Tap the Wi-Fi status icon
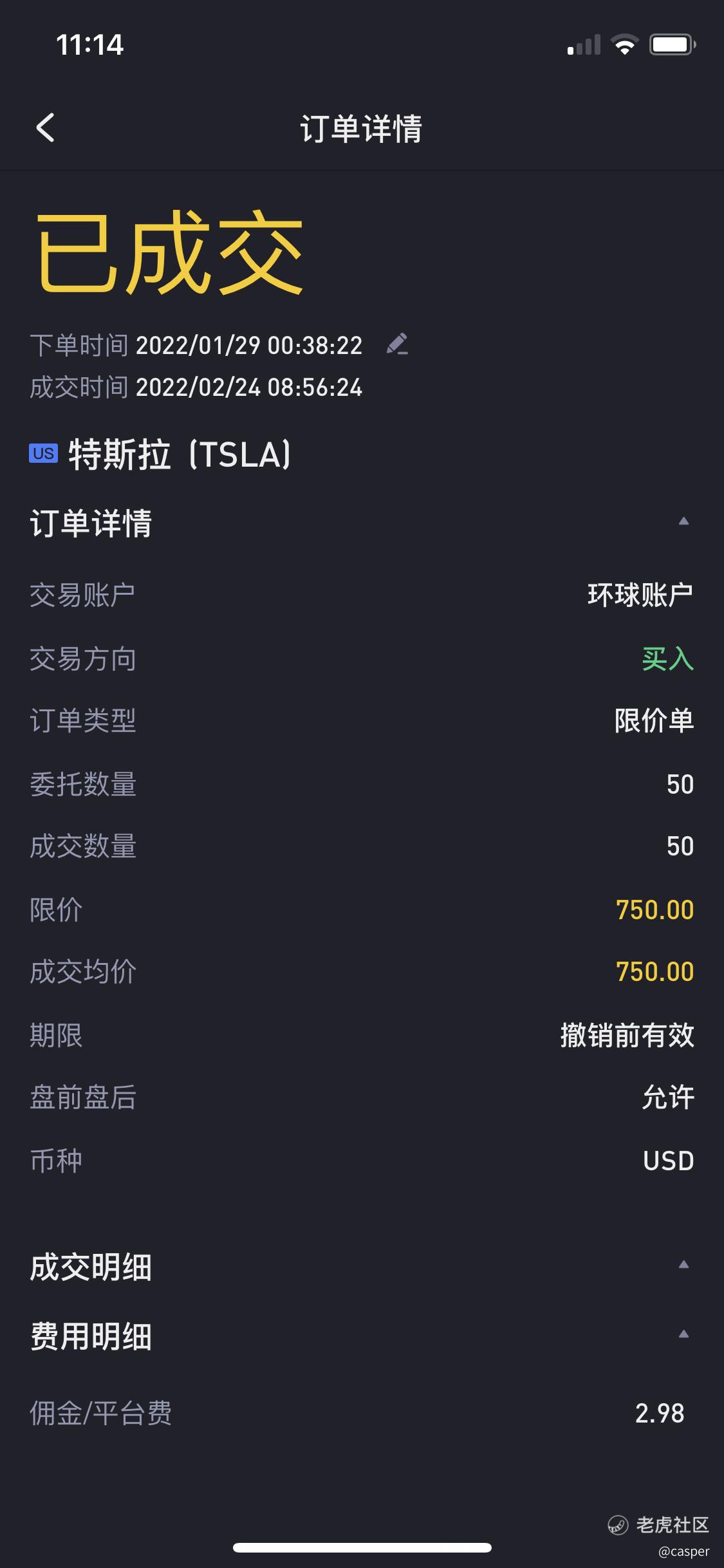 pos(624,44)
